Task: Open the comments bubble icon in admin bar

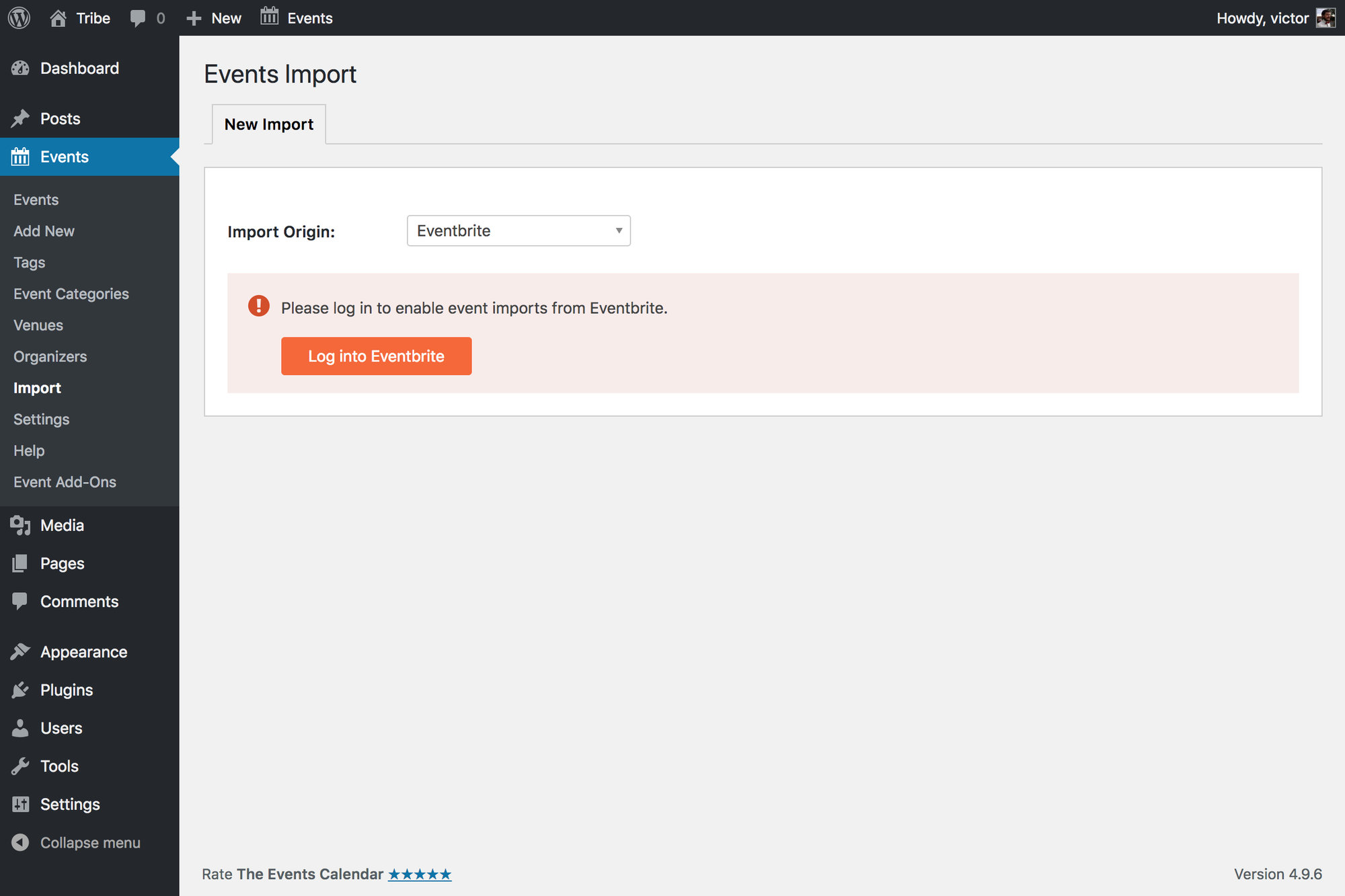Action: [138, 18]
